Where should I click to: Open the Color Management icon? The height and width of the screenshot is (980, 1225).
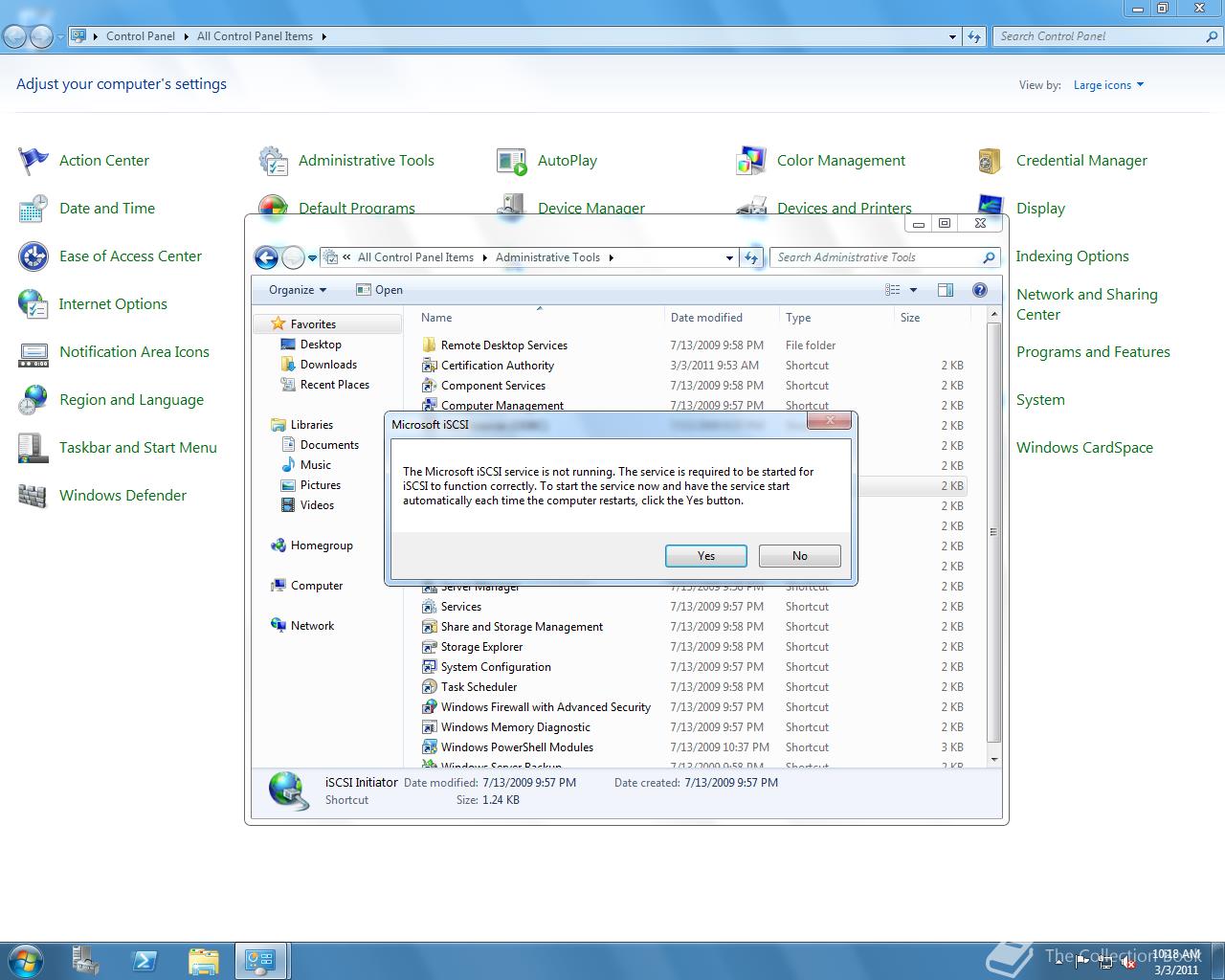[750, 161]
